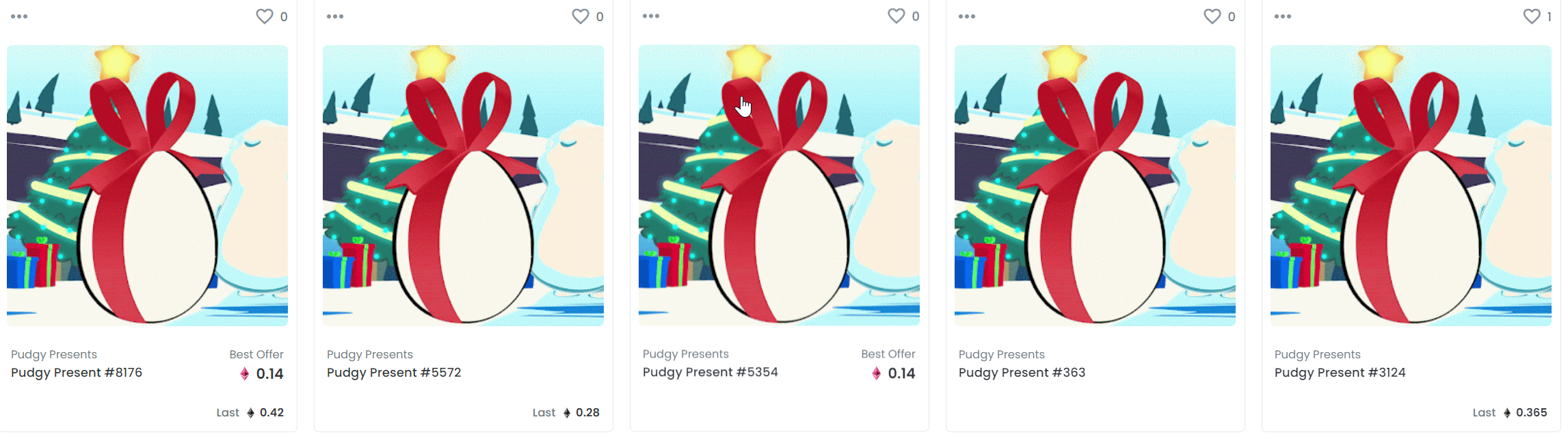Image resolution: width=1568 pixels, height=439 pixels.
Task: Like Pudgy Present #5572 via heart icon
Action: 581,16
